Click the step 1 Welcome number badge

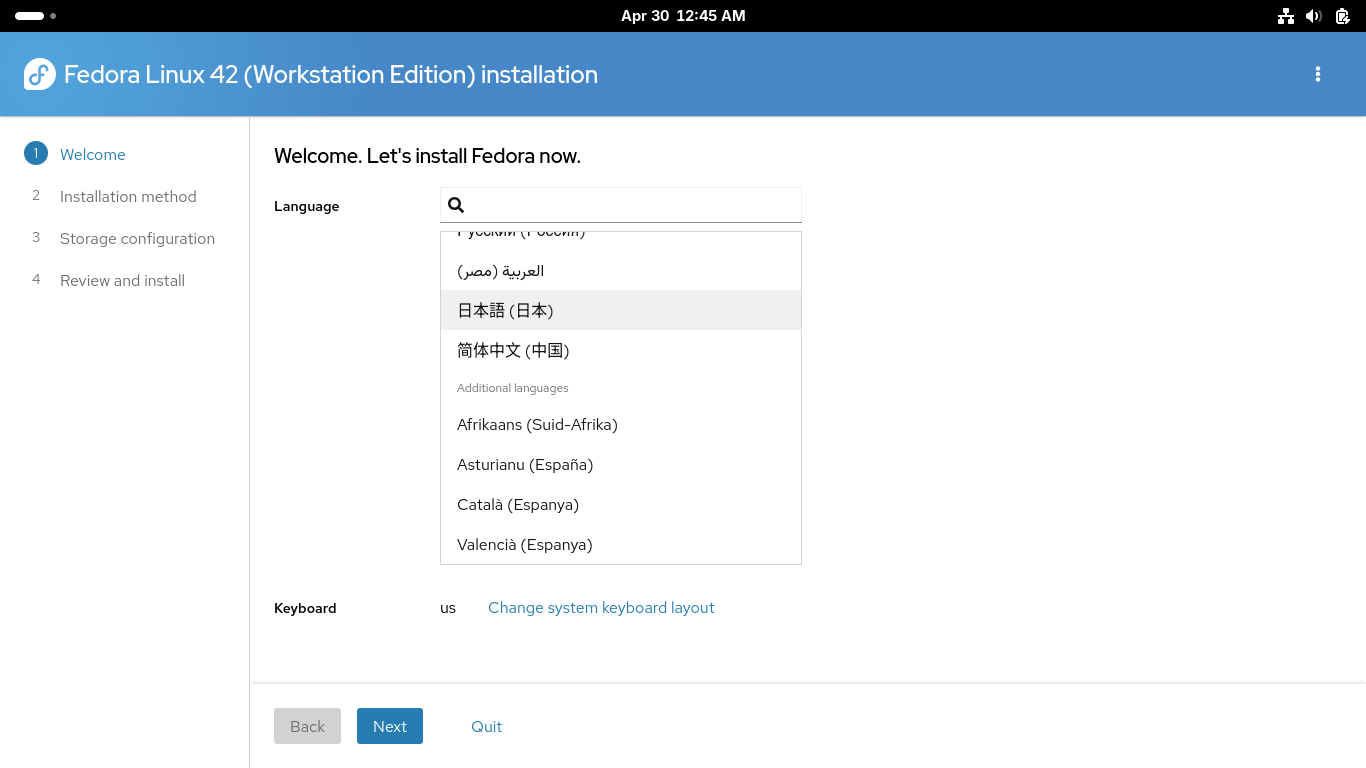coord(36,154)
